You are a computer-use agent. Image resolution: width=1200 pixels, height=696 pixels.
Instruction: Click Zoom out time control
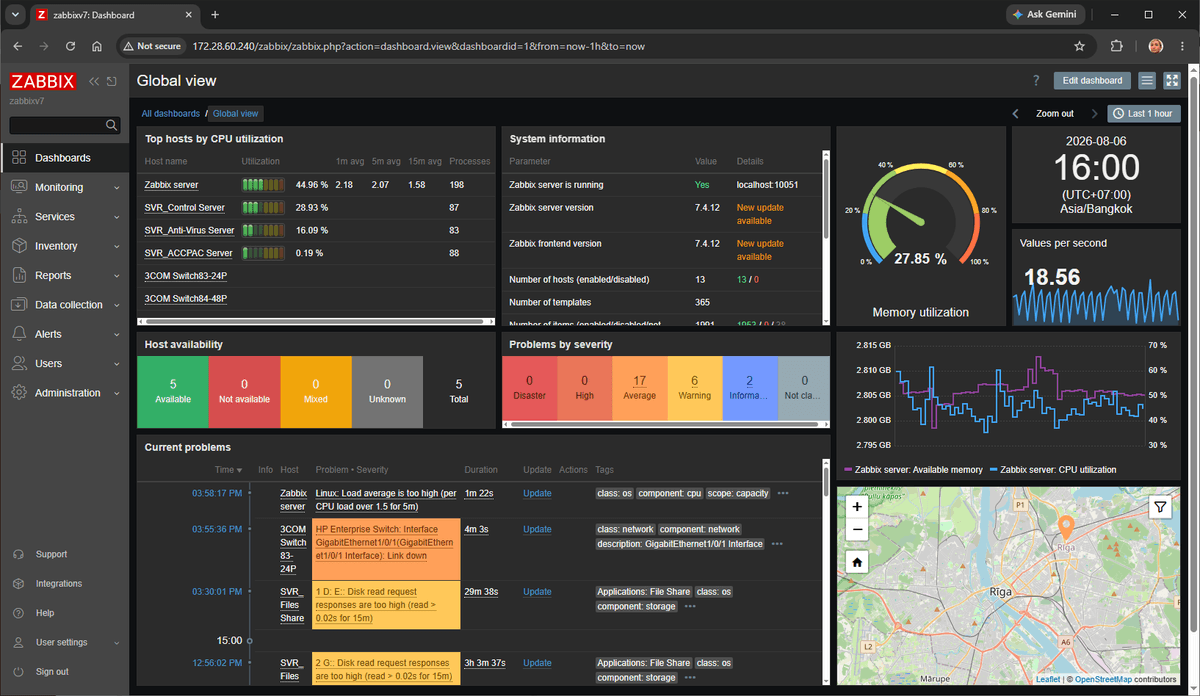(1055, 114)
